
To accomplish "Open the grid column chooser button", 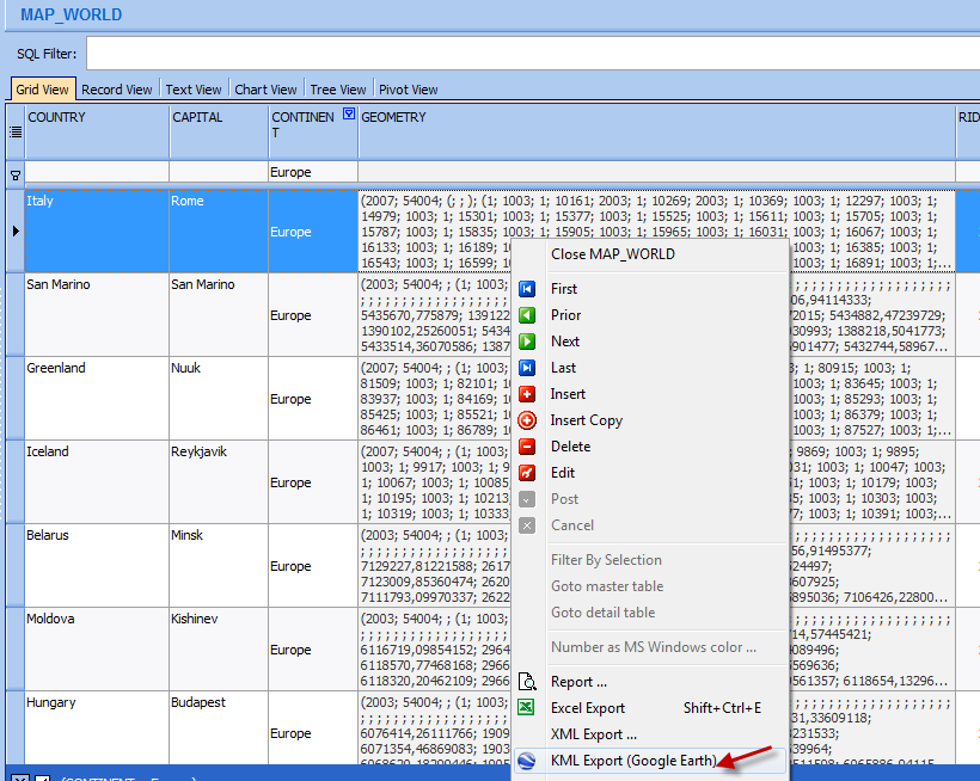I will 15,131.
